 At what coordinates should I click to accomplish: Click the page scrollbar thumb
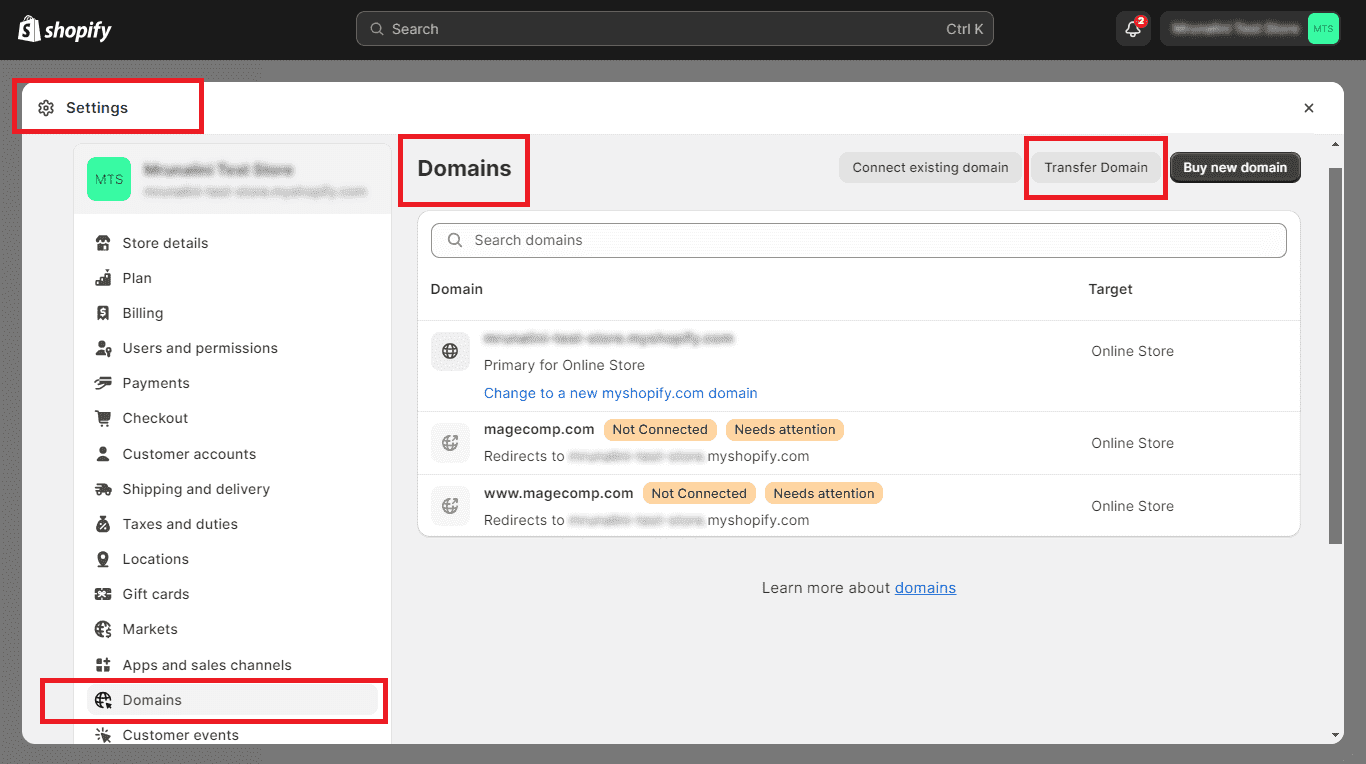click(x=1336, y=355)
